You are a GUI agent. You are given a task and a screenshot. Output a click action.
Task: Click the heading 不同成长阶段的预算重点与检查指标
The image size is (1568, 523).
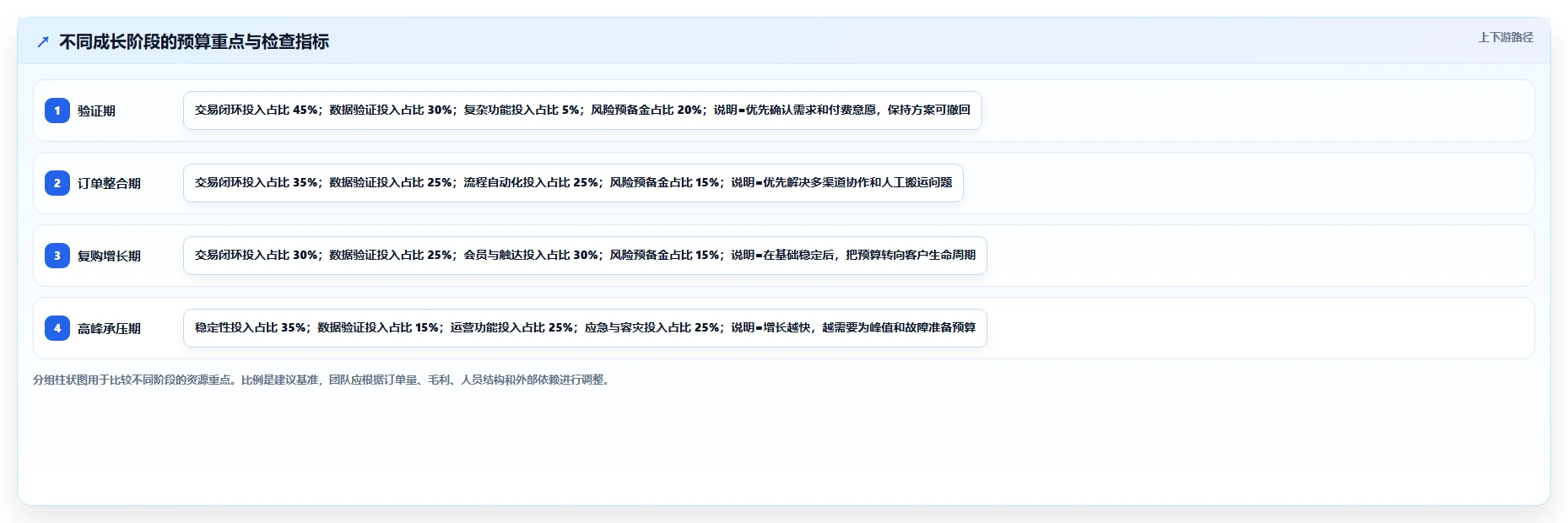click(194, 41)
